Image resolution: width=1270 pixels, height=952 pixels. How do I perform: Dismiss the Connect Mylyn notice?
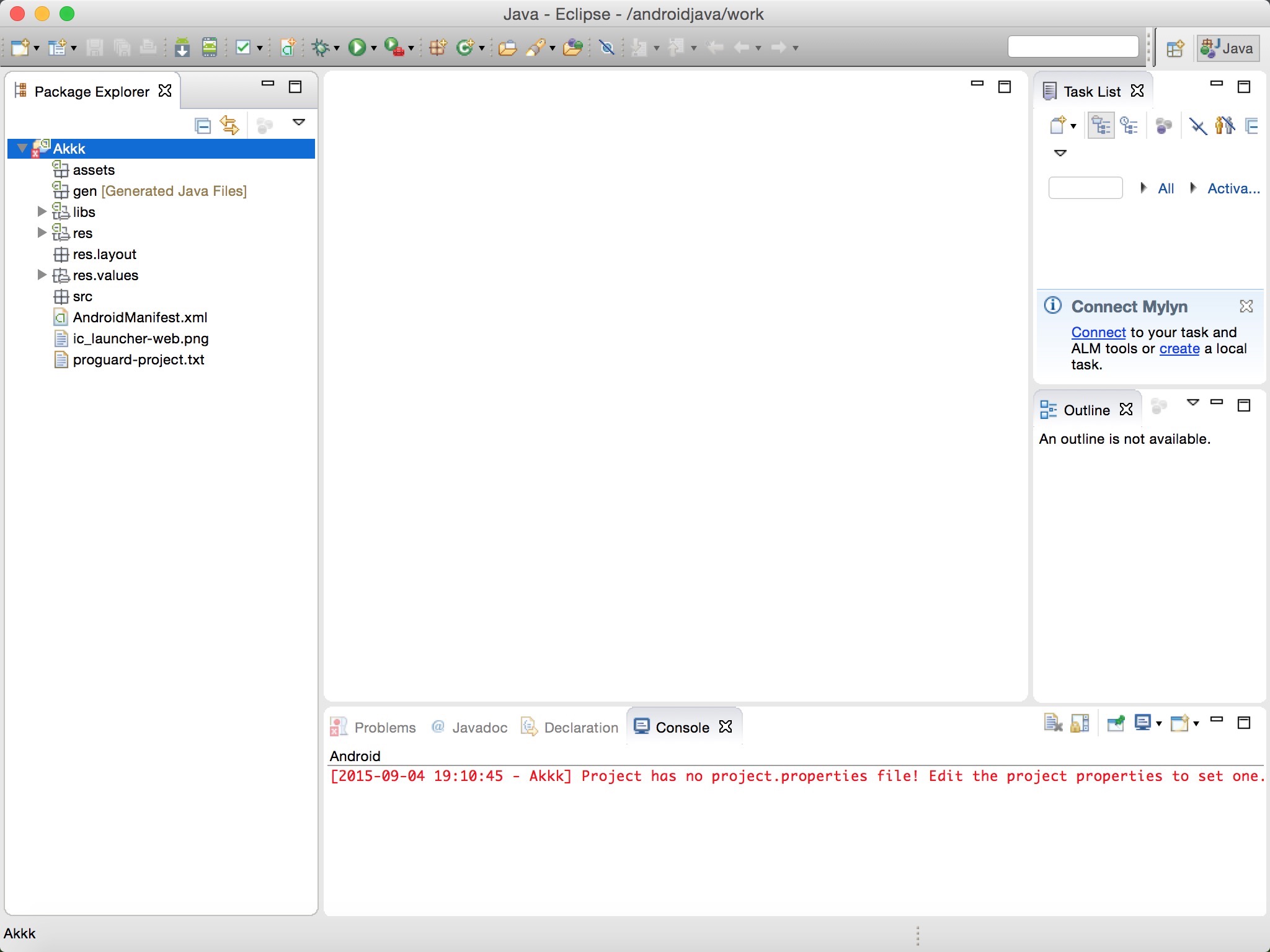tap(1246, 306)
